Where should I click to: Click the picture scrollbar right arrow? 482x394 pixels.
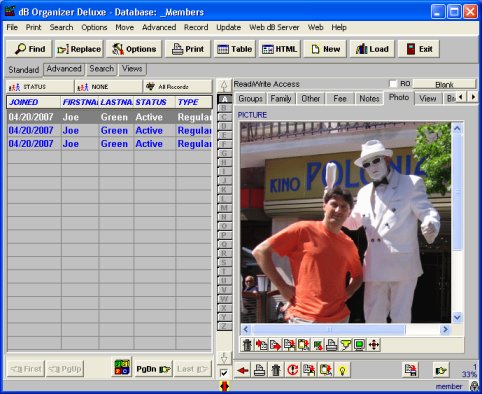445,330
